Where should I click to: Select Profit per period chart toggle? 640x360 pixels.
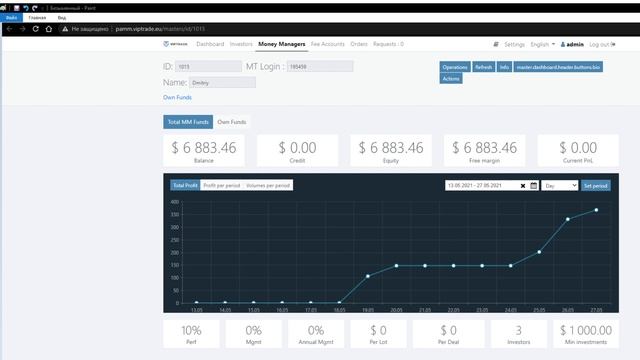click(222, 185)
